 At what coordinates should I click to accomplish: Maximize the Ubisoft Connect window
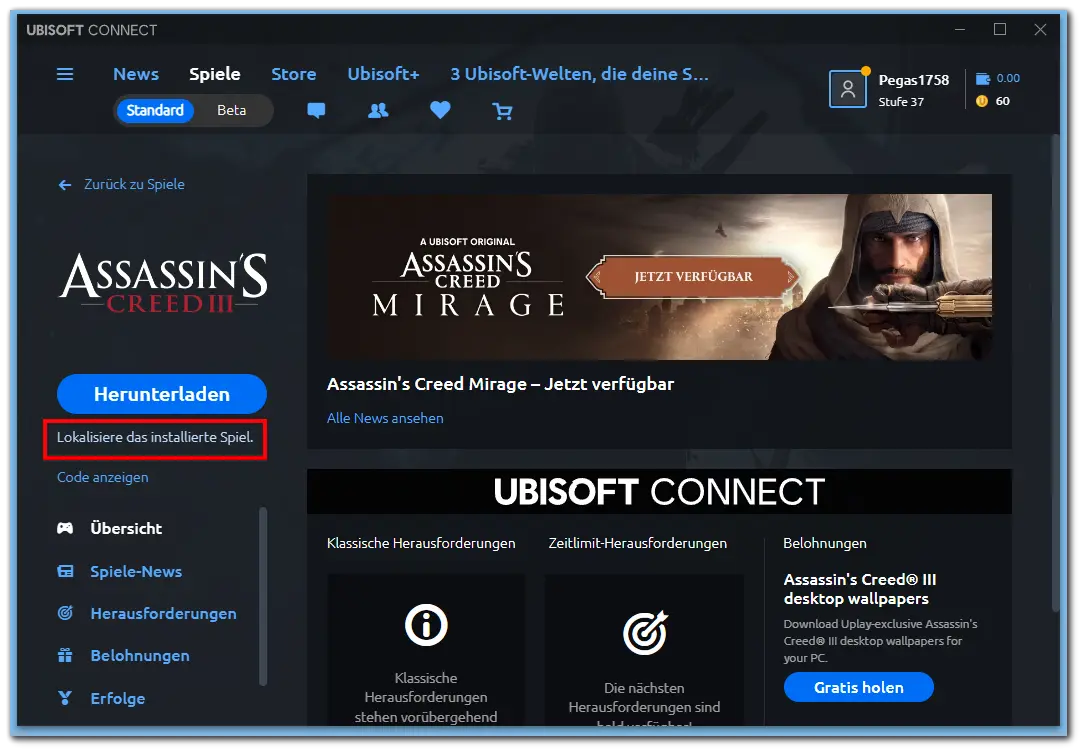pos(1000,30)
